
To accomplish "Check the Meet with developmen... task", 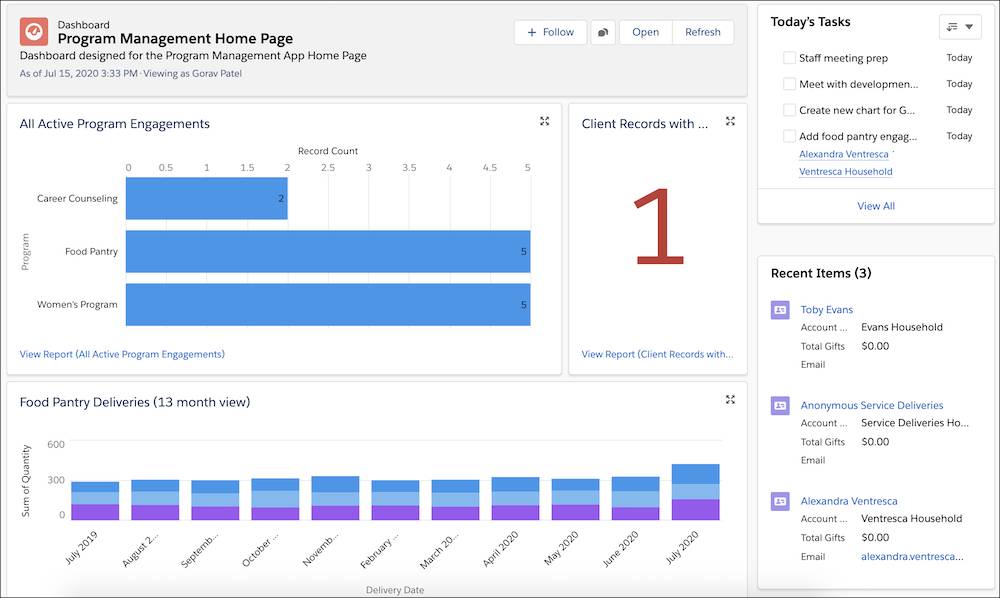I will click(x=789, y=84).
